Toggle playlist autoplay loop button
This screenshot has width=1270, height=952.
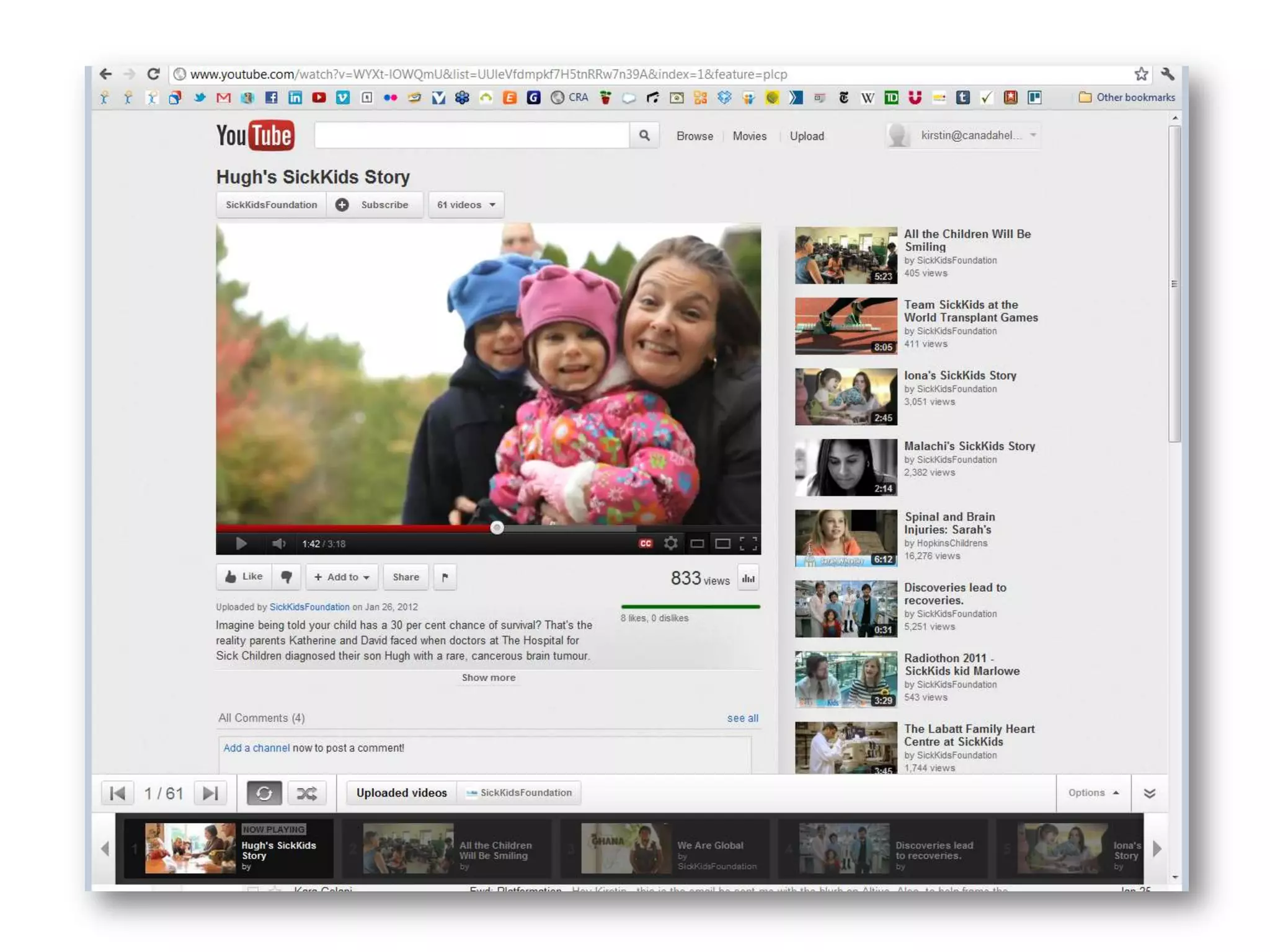point(264,793)
